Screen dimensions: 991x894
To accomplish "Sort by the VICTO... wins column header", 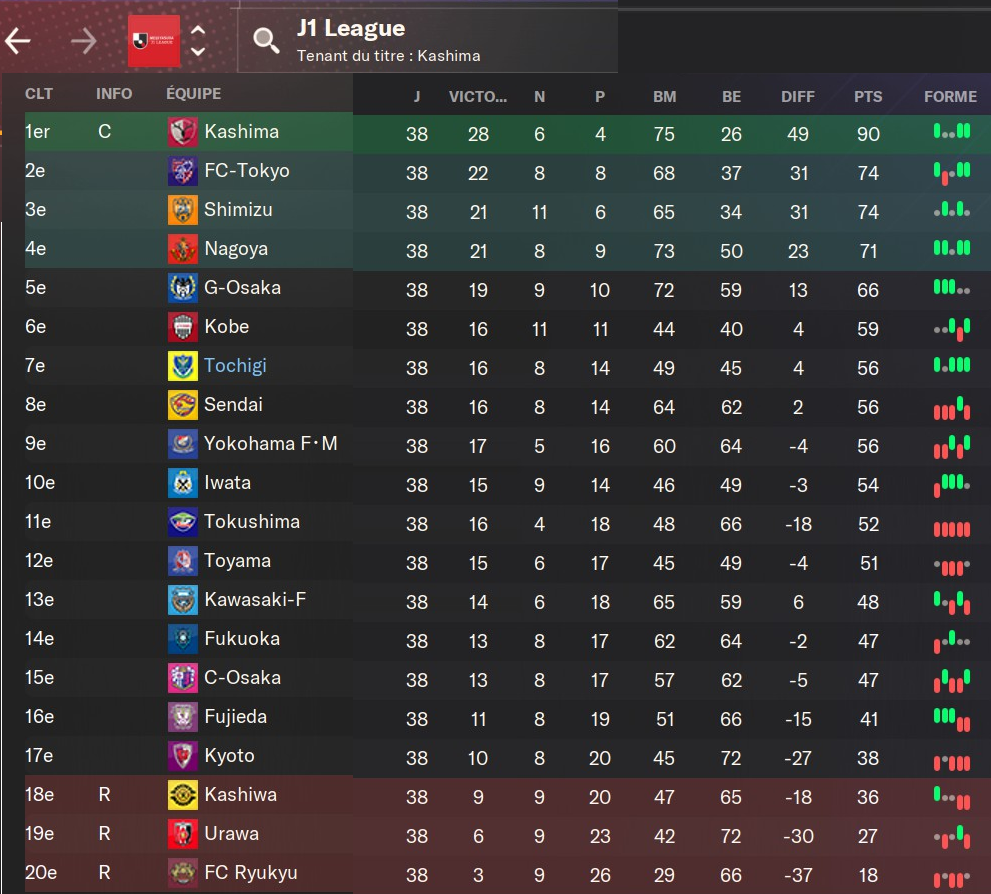I will tap(478, 97).
